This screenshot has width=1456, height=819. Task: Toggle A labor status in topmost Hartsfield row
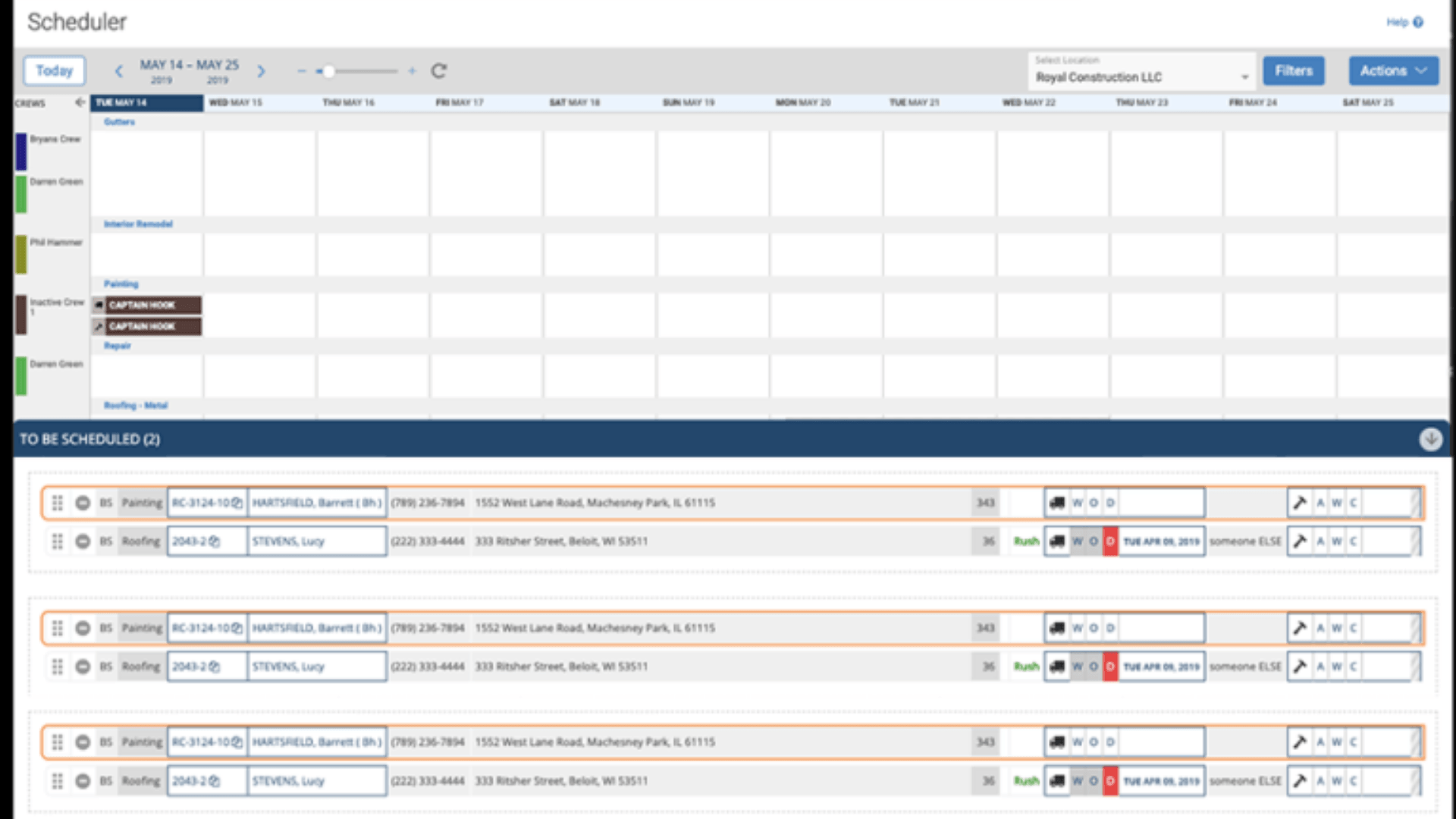1320,503
